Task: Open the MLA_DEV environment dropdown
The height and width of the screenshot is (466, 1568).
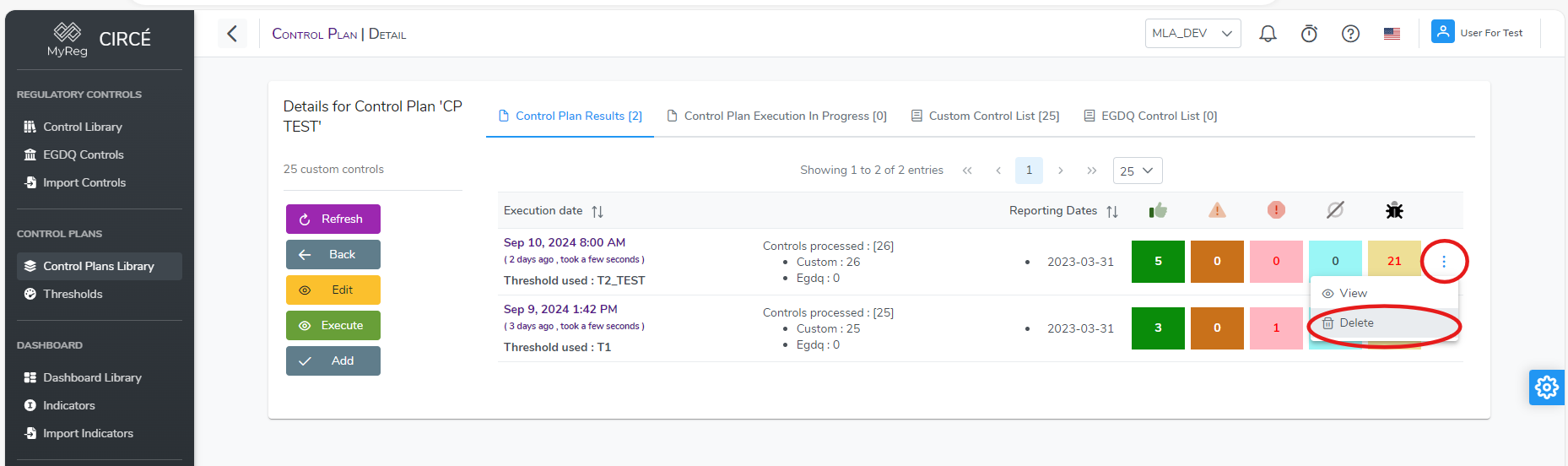Action: pos(1192,34)
